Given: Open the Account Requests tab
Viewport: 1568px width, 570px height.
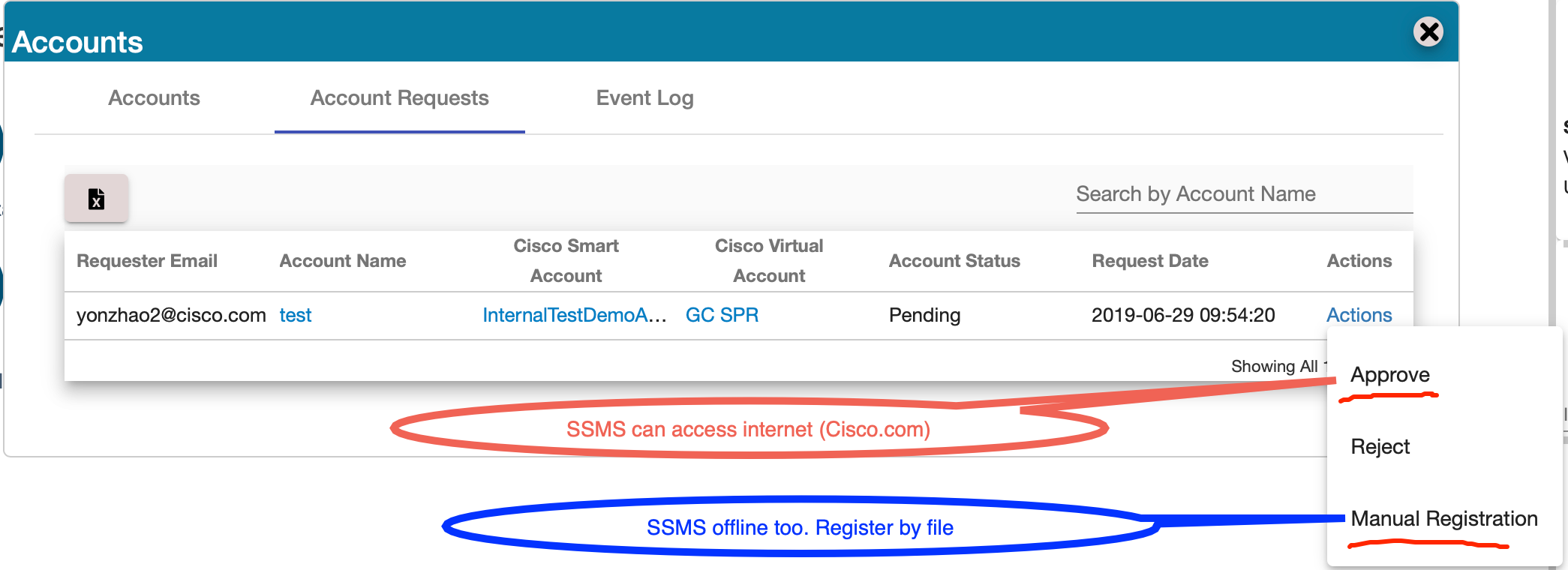Looking at the screenshot, I should tap(399, 98).
